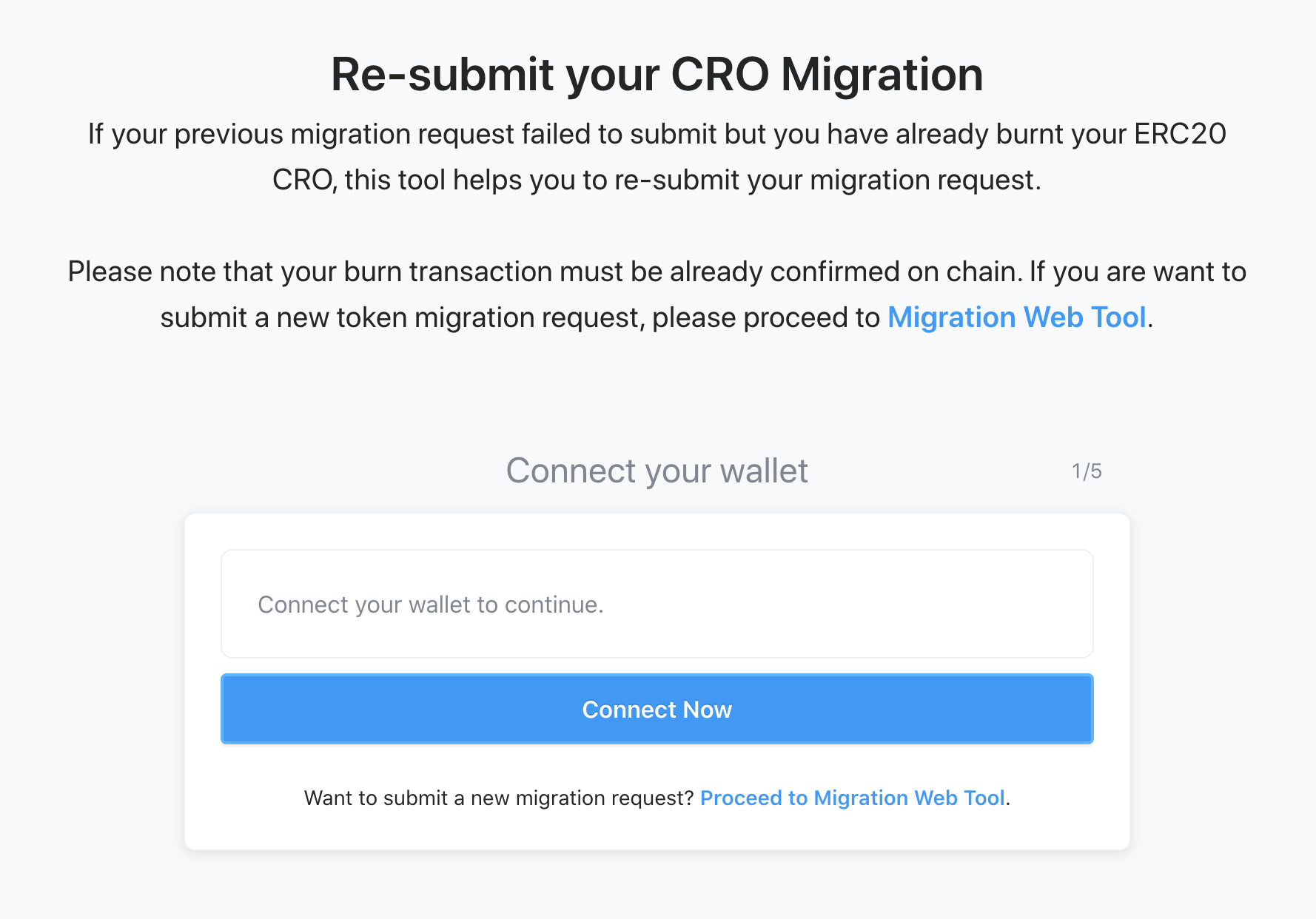The height and width of the screenshot is (919, 1316).
Task: Click the Connect Now button
Action: click(657, 709)
